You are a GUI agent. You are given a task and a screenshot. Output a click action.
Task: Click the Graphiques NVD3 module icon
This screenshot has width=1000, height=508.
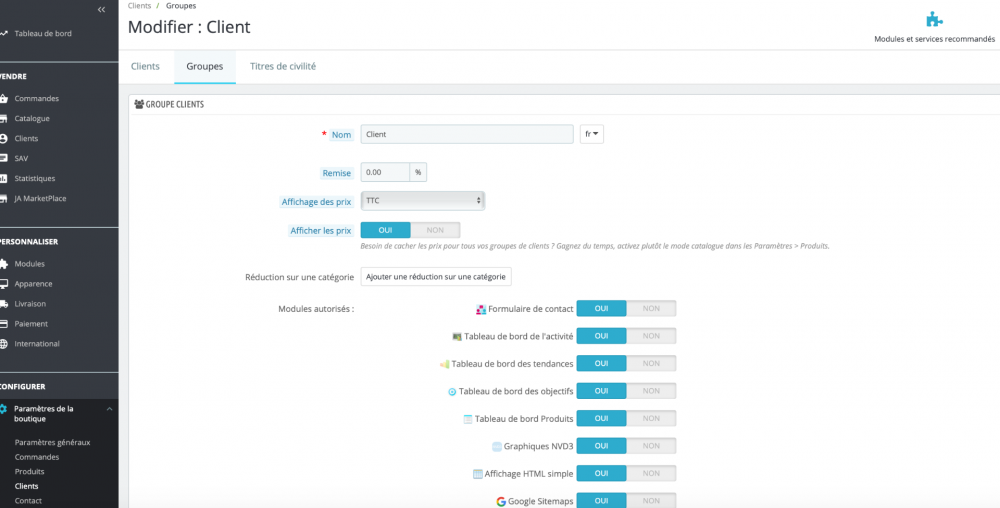click(x=497, y=447)
